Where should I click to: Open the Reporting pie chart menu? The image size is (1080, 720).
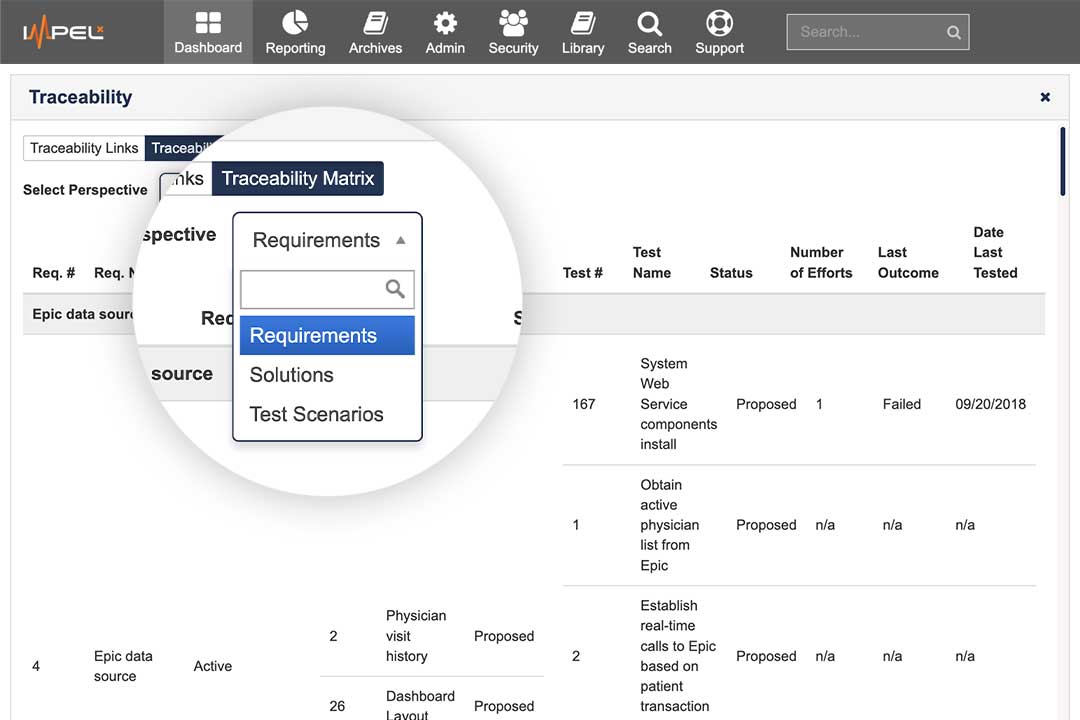pos(295,32)
